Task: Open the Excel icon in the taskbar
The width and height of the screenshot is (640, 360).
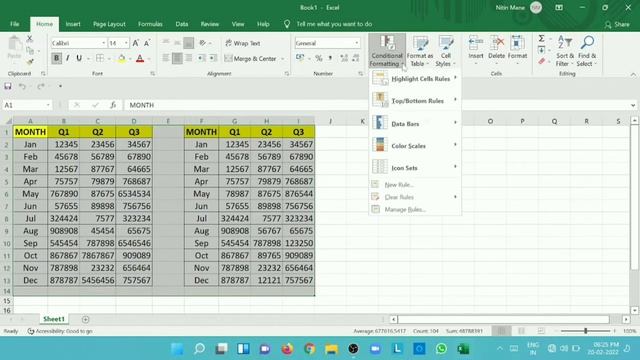Action: pyautogui.click(x=463, y=349)
